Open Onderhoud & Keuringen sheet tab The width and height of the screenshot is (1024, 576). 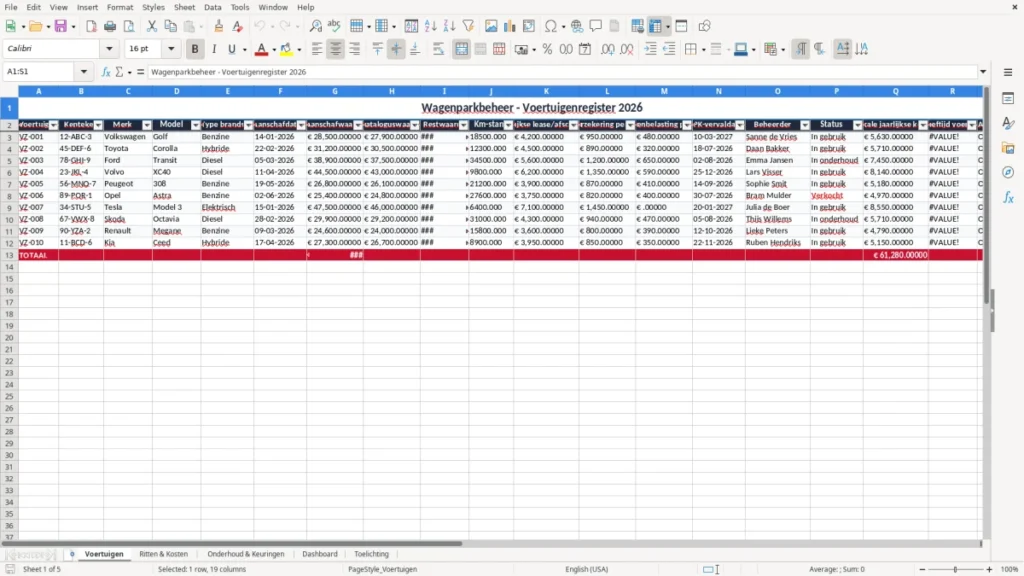(246, 554)
